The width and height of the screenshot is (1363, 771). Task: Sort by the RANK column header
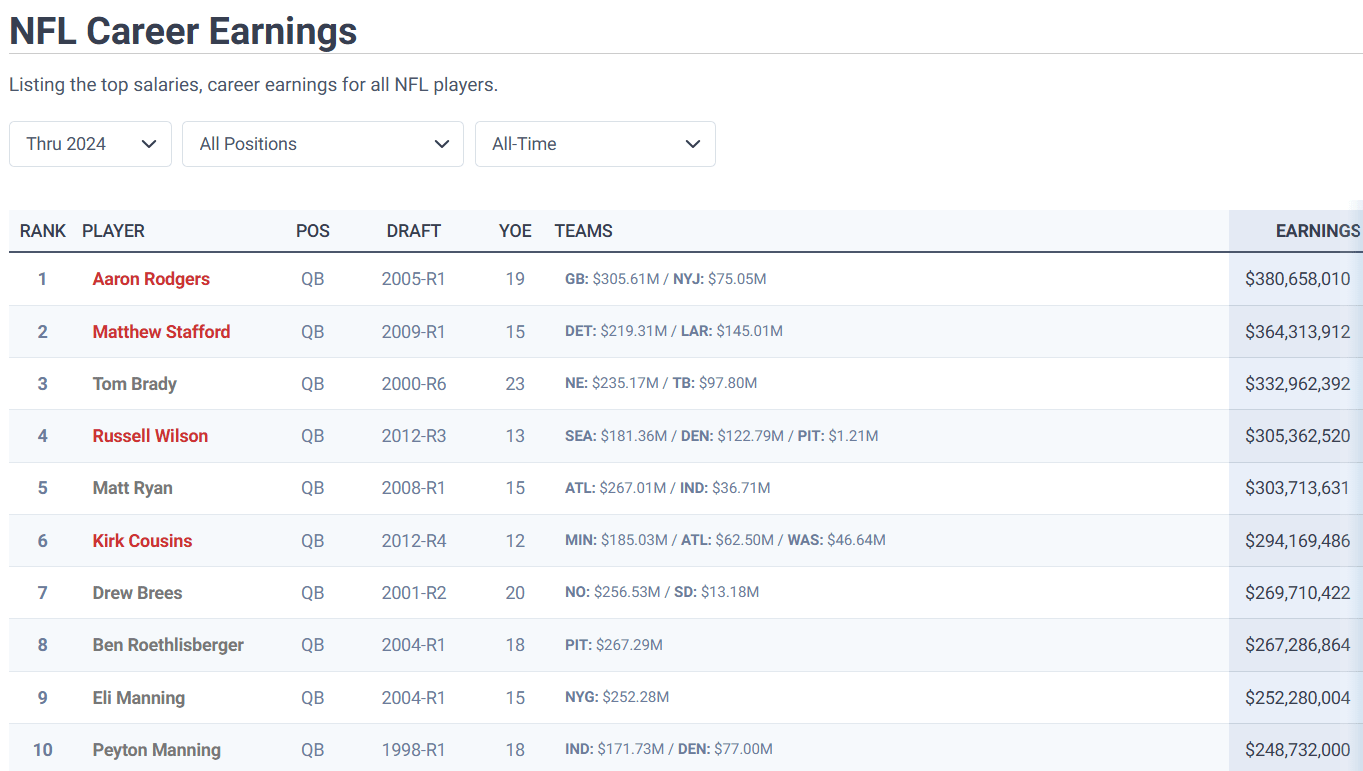point(43,231)
